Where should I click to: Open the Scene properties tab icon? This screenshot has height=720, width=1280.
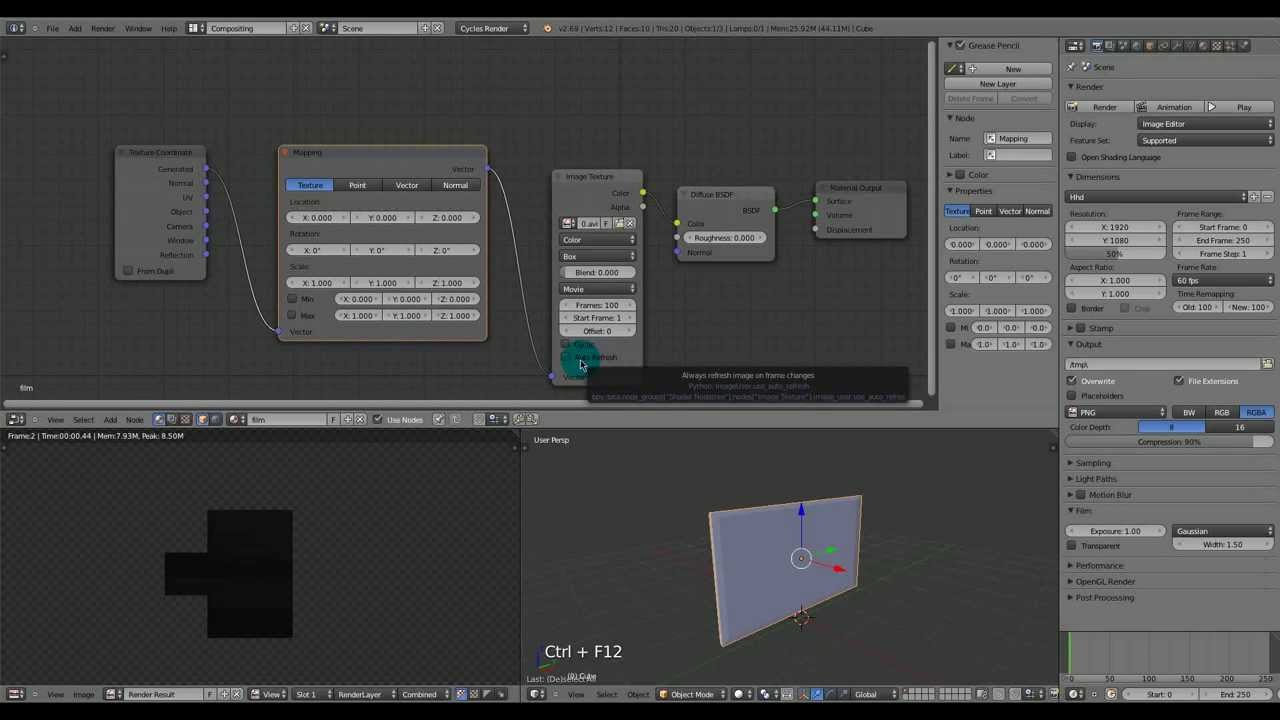[x=1123, y=46]
